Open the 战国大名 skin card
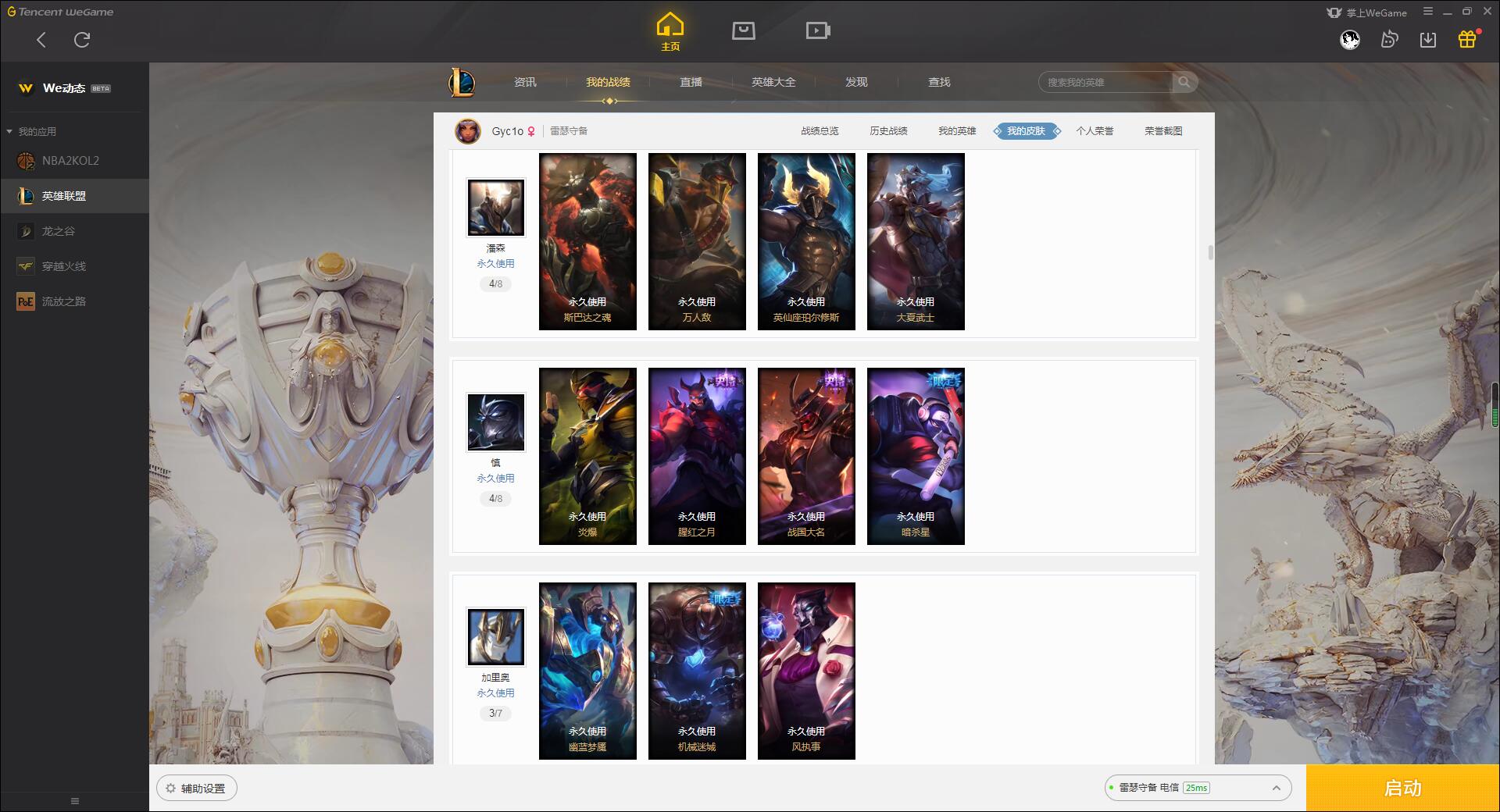Image resolution: width=1500 pixels, height=812 pixels. (806, 456)
